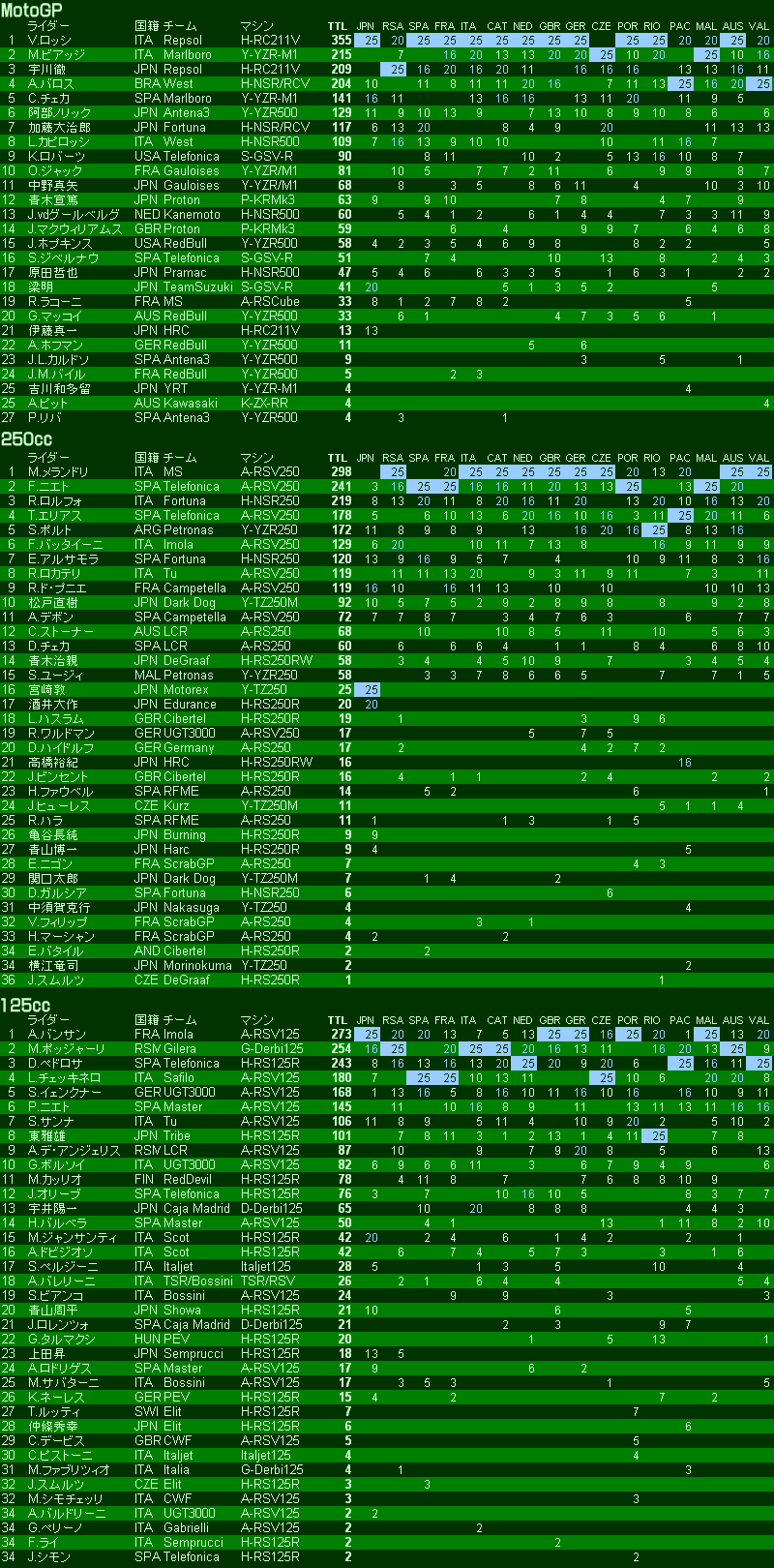Image resolution: width=774 pixels, height=1568 pixels.
Task: Click the MotoGP section heading
Action: (x=32, y=9)
